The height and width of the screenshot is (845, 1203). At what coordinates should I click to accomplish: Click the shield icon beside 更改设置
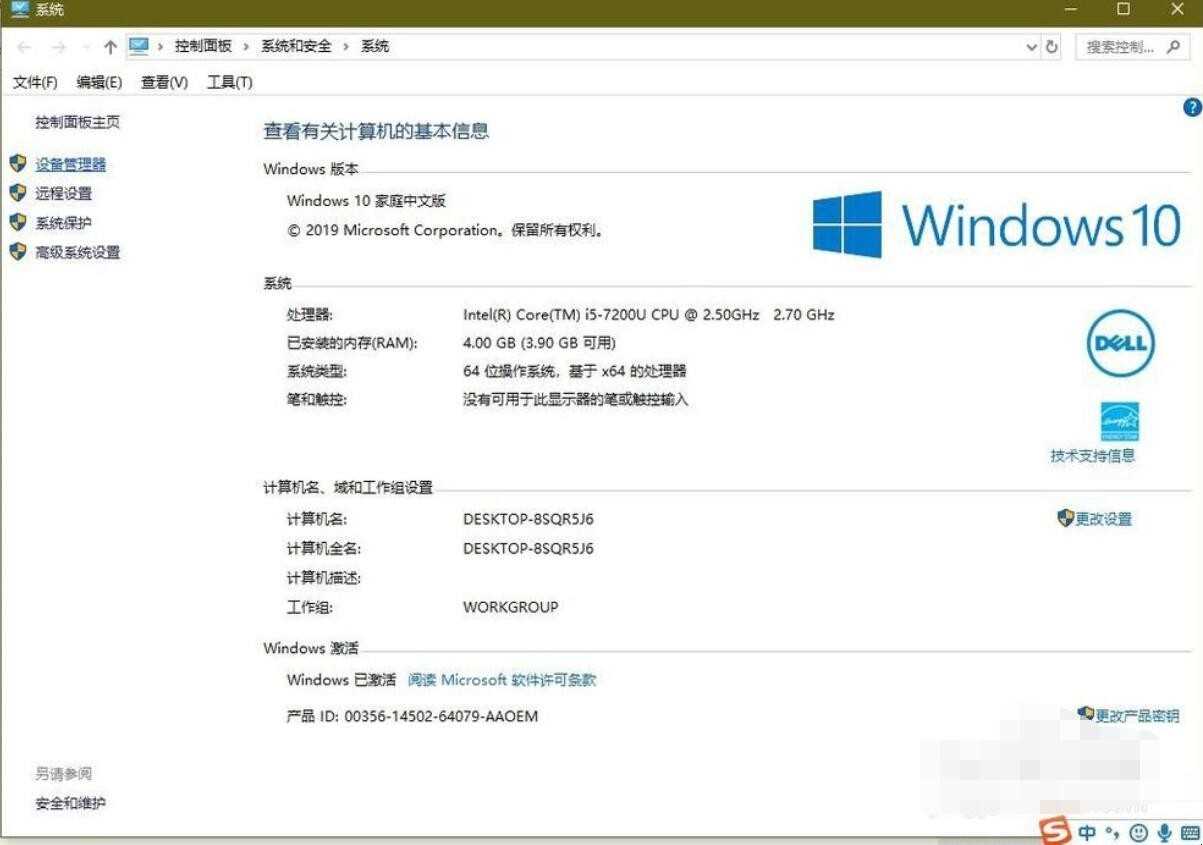pos(1065,518)
